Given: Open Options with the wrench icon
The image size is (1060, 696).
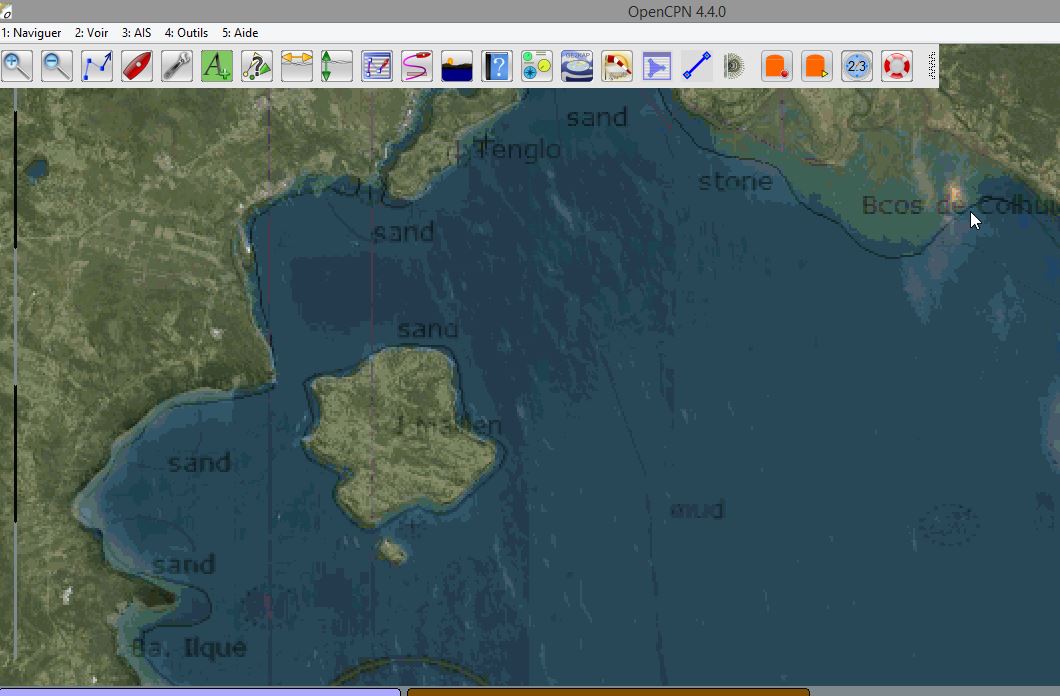Looking at the screenshot, I should (176, 66).
